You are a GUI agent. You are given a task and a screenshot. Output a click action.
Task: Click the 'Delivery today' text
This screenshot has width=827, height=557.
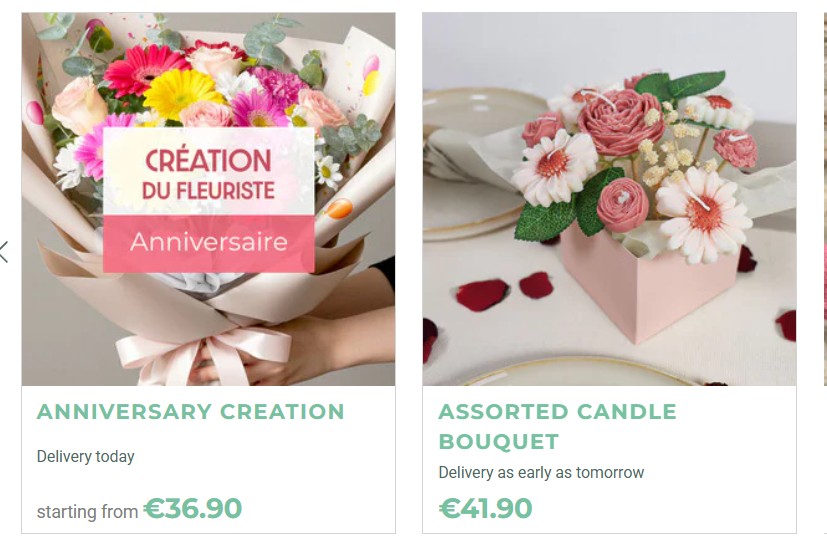click(x=85, y=456)
